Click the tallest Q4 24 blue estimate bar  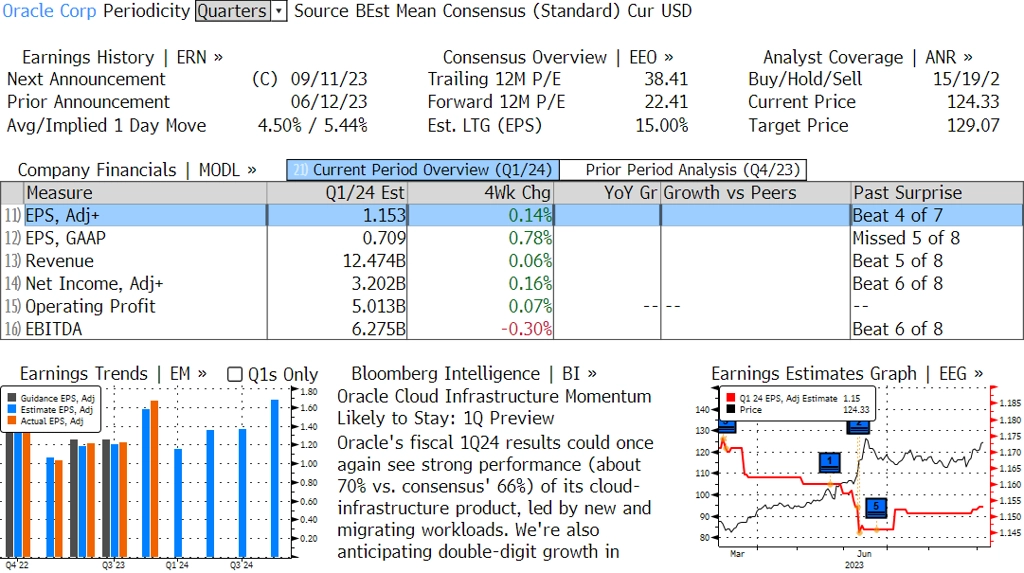click(x=275, y=478)
